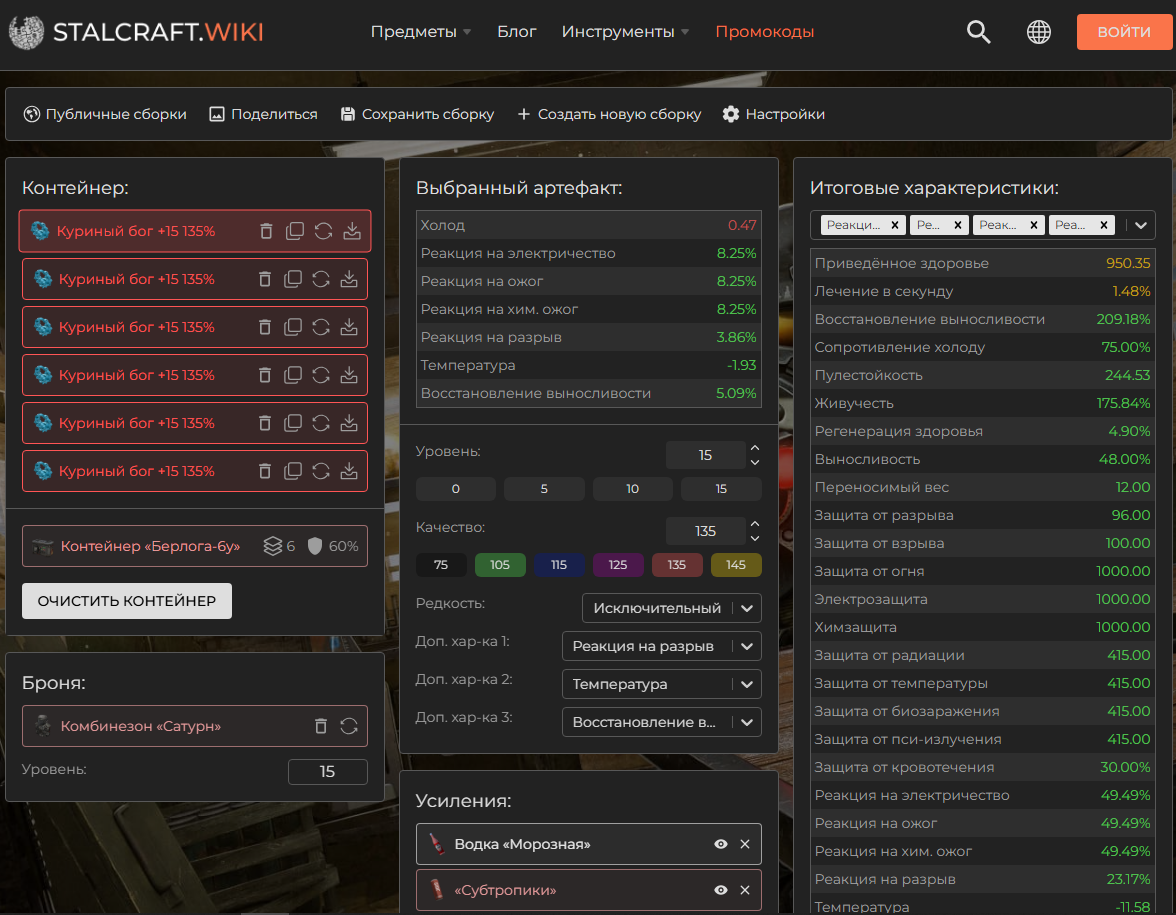Viewport: 1176px width, 915px height.
Task: Toggle visibility of «Субтропики» boost
Action: point(721,890)
